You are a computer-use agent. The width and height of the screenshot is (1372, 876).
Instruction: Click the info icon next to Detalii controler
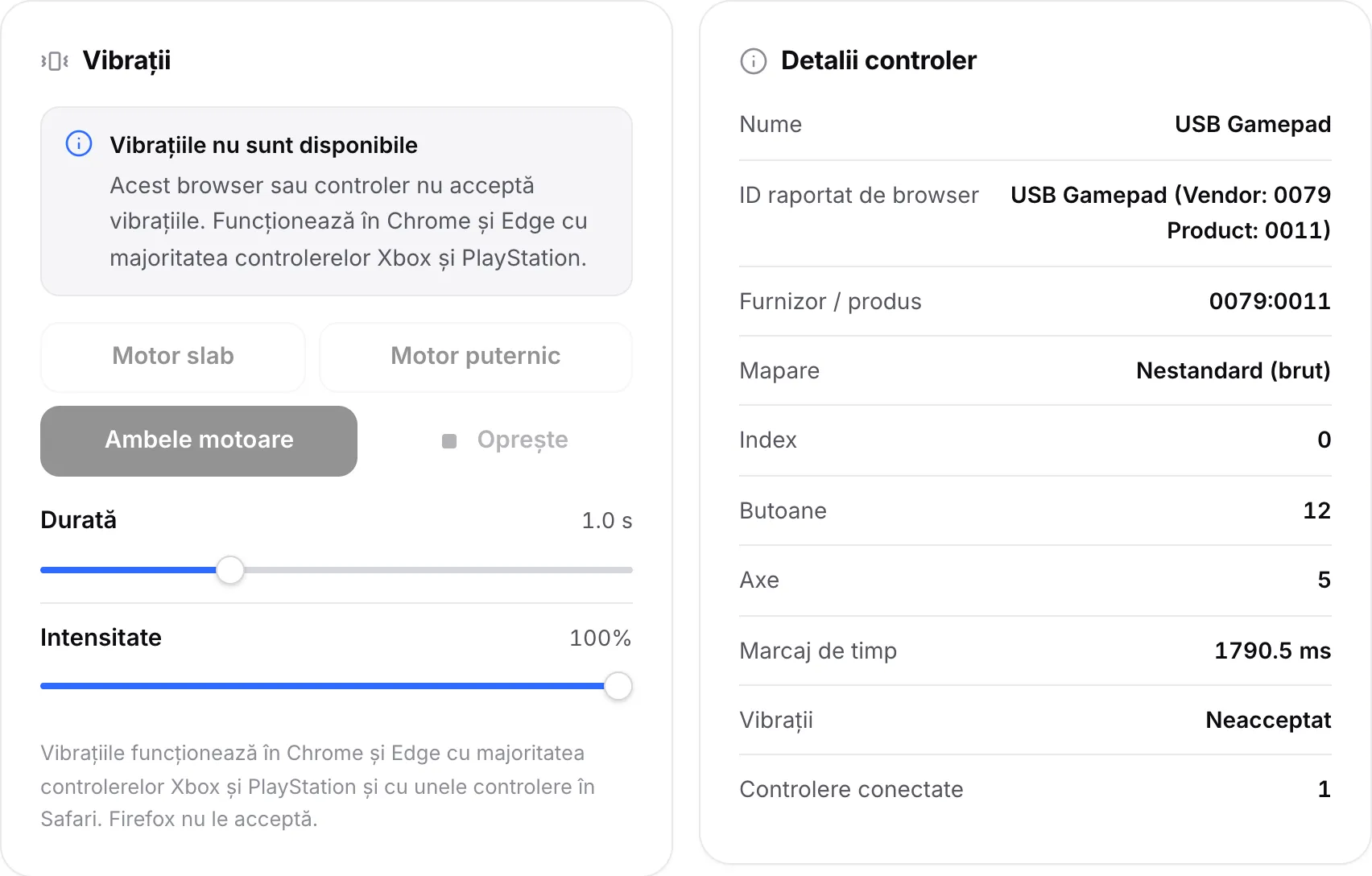(754, 61)
